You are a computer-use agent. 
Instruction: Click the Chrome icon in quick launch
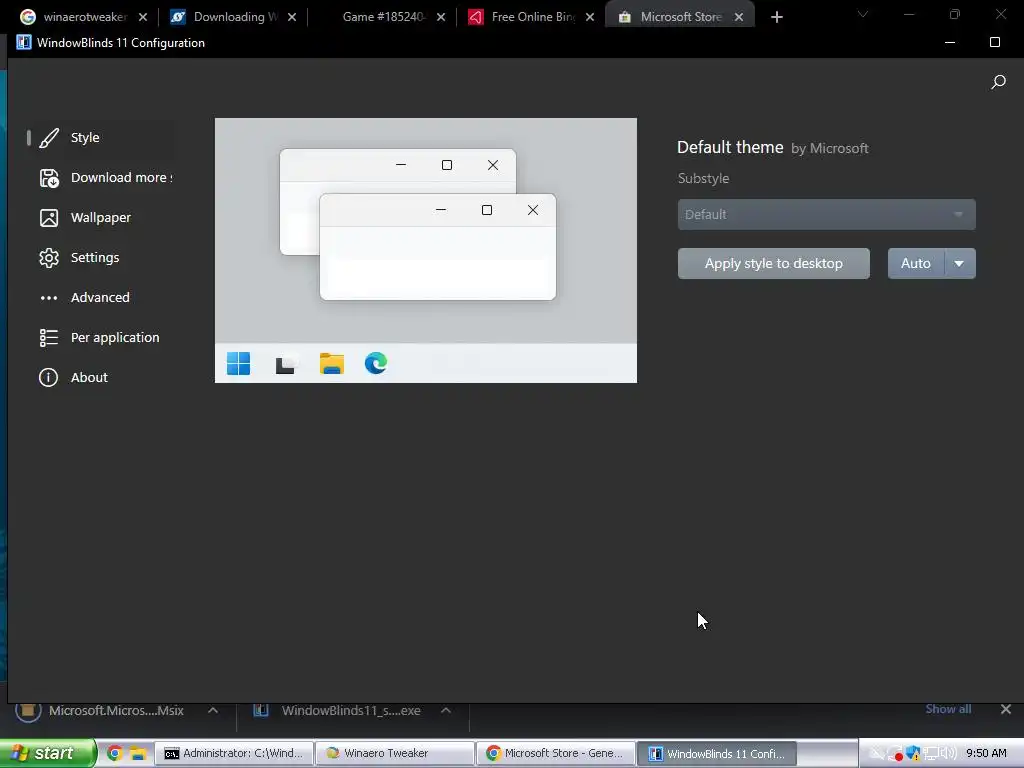(114, 753)
